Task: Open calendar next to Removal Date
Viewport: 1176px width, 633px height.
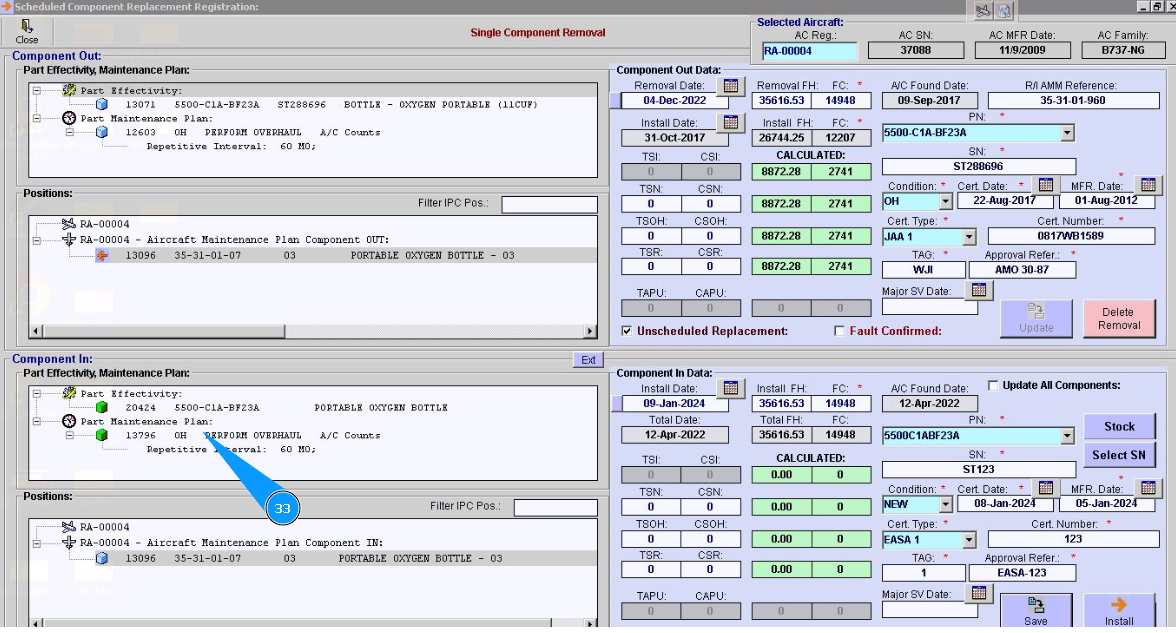Action: coord(731,87)
